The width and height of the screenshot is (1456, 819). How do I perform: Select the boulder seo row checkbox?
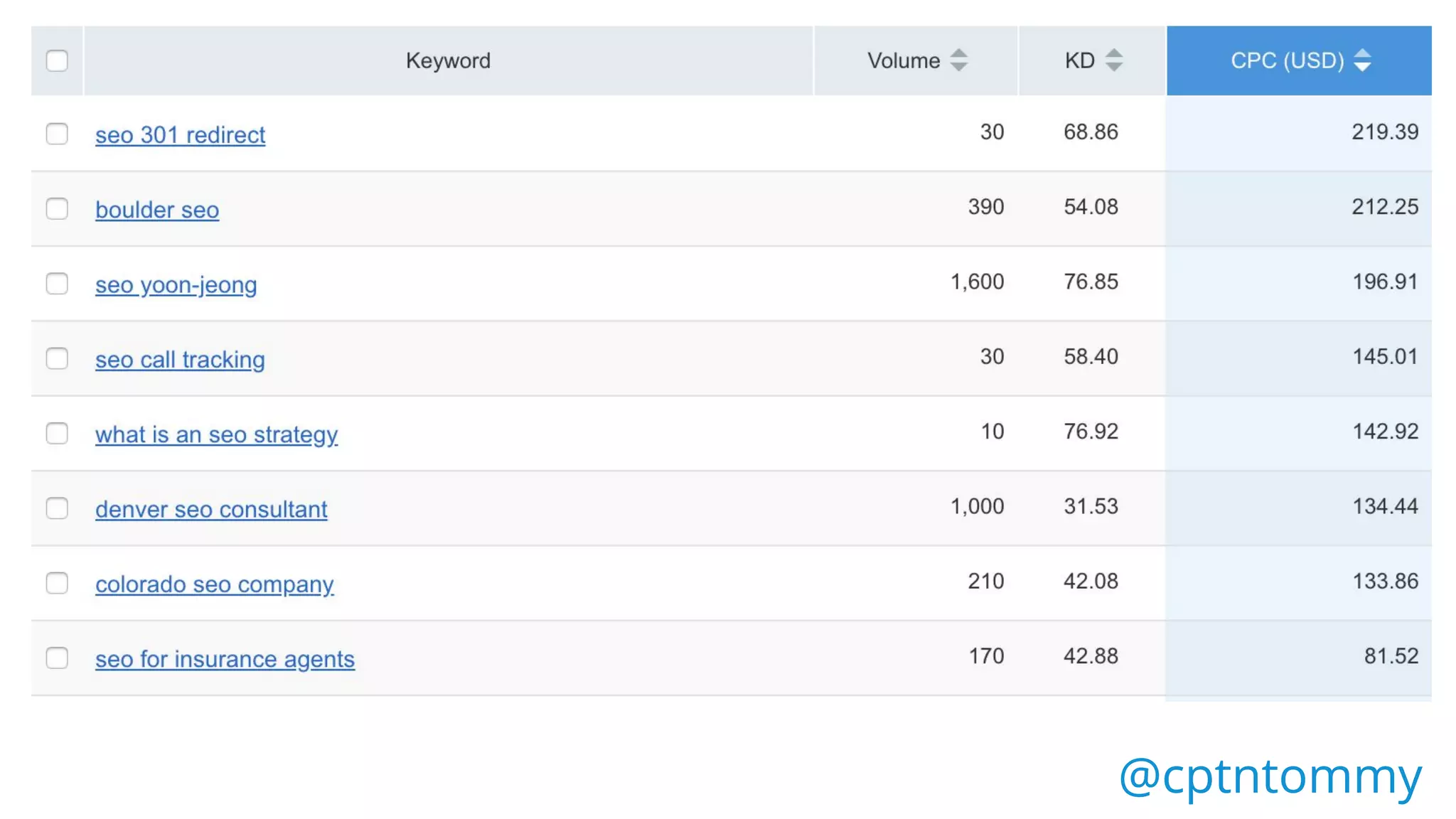click(x=57, y=209)
